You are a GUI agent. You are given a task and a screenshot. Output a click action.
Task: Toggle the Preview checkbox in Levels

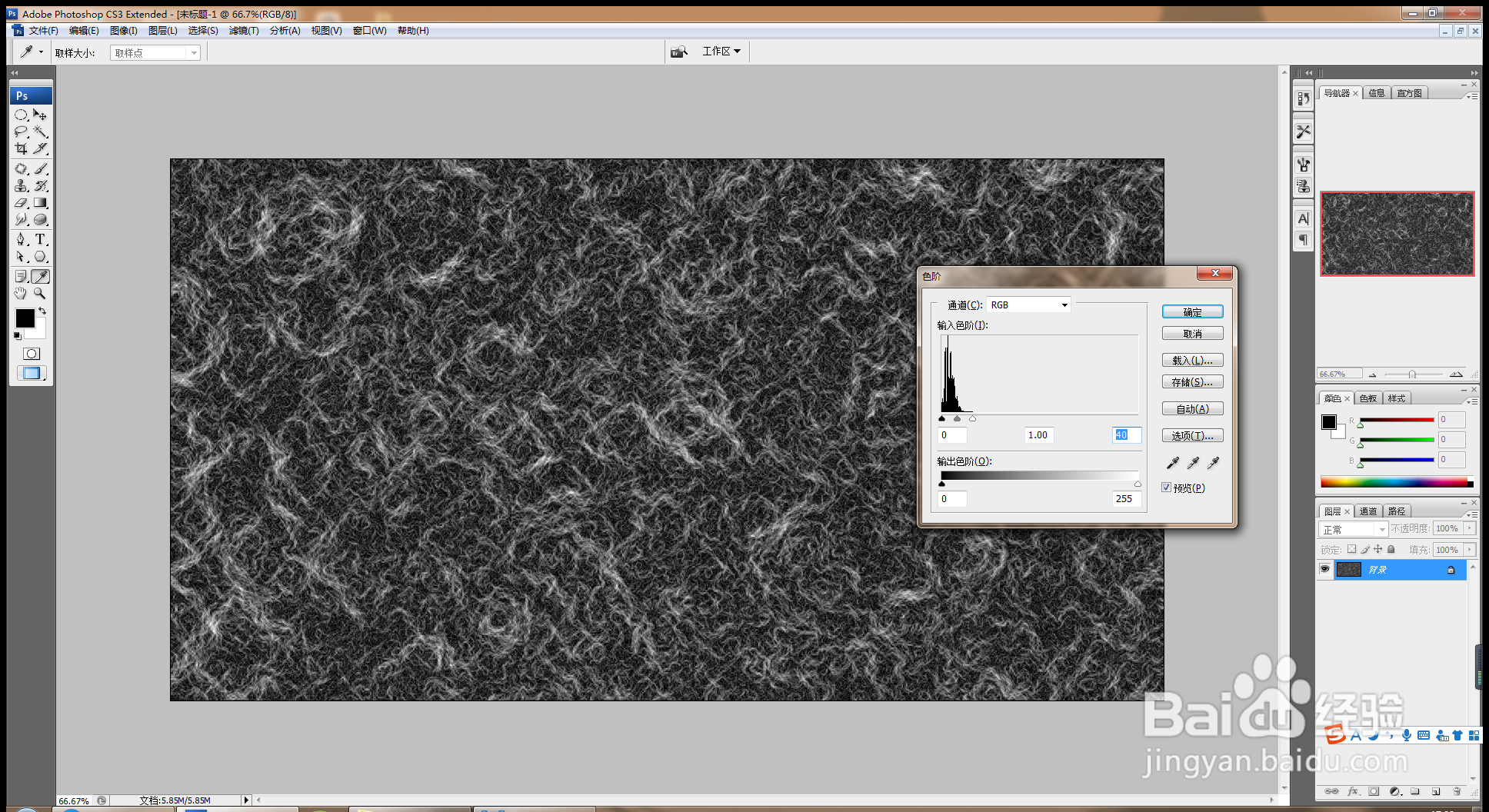point(1166,488)
